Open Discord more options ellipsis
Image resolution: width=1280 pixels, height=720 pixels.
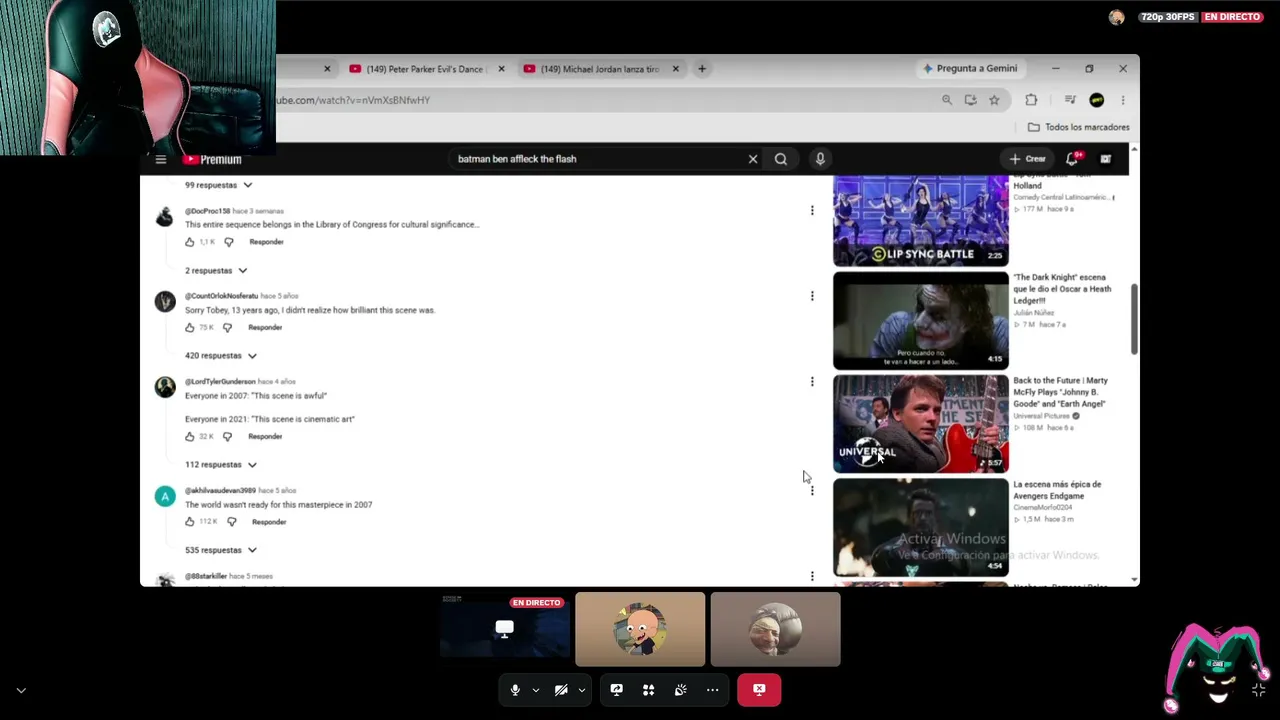pos(712,690)
